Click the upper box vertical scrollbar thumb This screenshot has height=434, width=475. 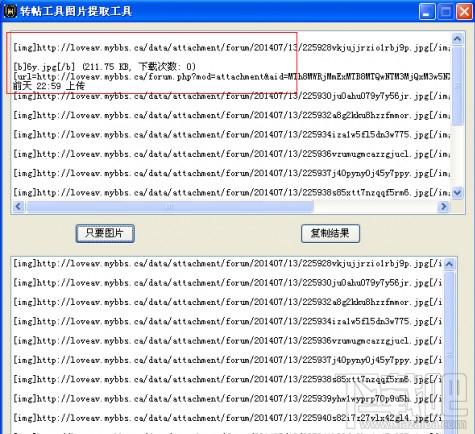coord(457,86)
